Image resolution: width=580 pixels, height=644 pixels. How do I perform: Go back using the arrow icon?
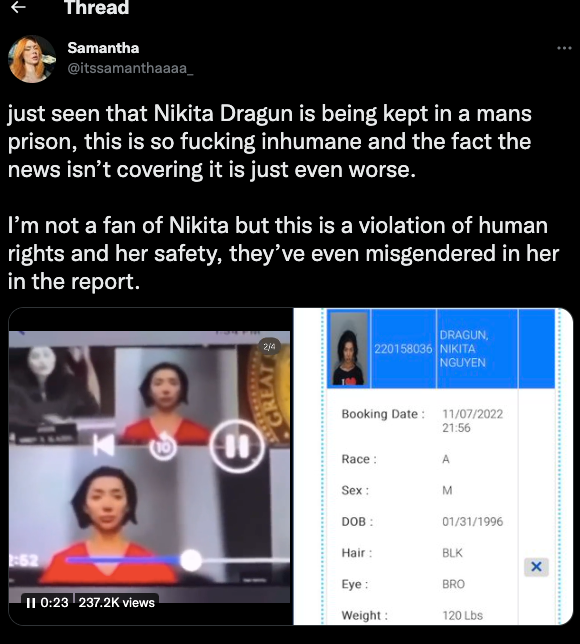18,7
